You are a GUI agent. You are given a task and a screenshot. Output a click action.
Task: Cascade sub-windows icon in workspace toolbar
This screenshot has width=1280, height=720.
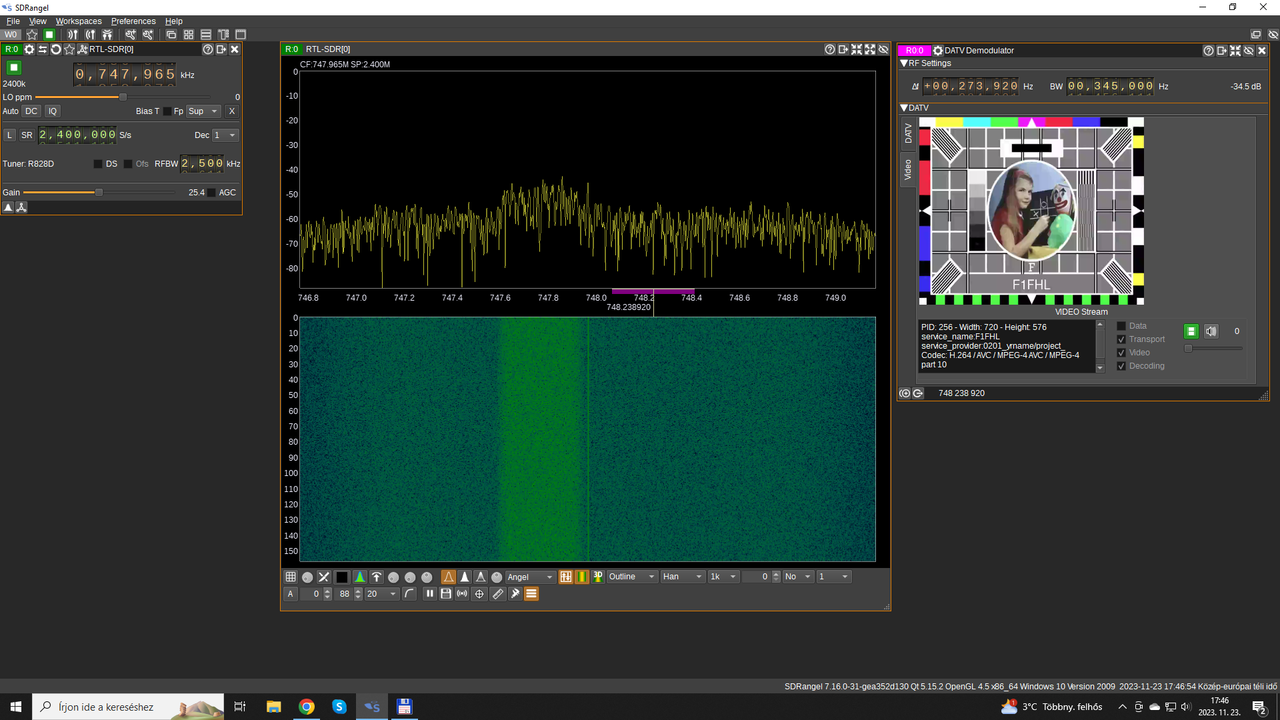tap(171, 34)
